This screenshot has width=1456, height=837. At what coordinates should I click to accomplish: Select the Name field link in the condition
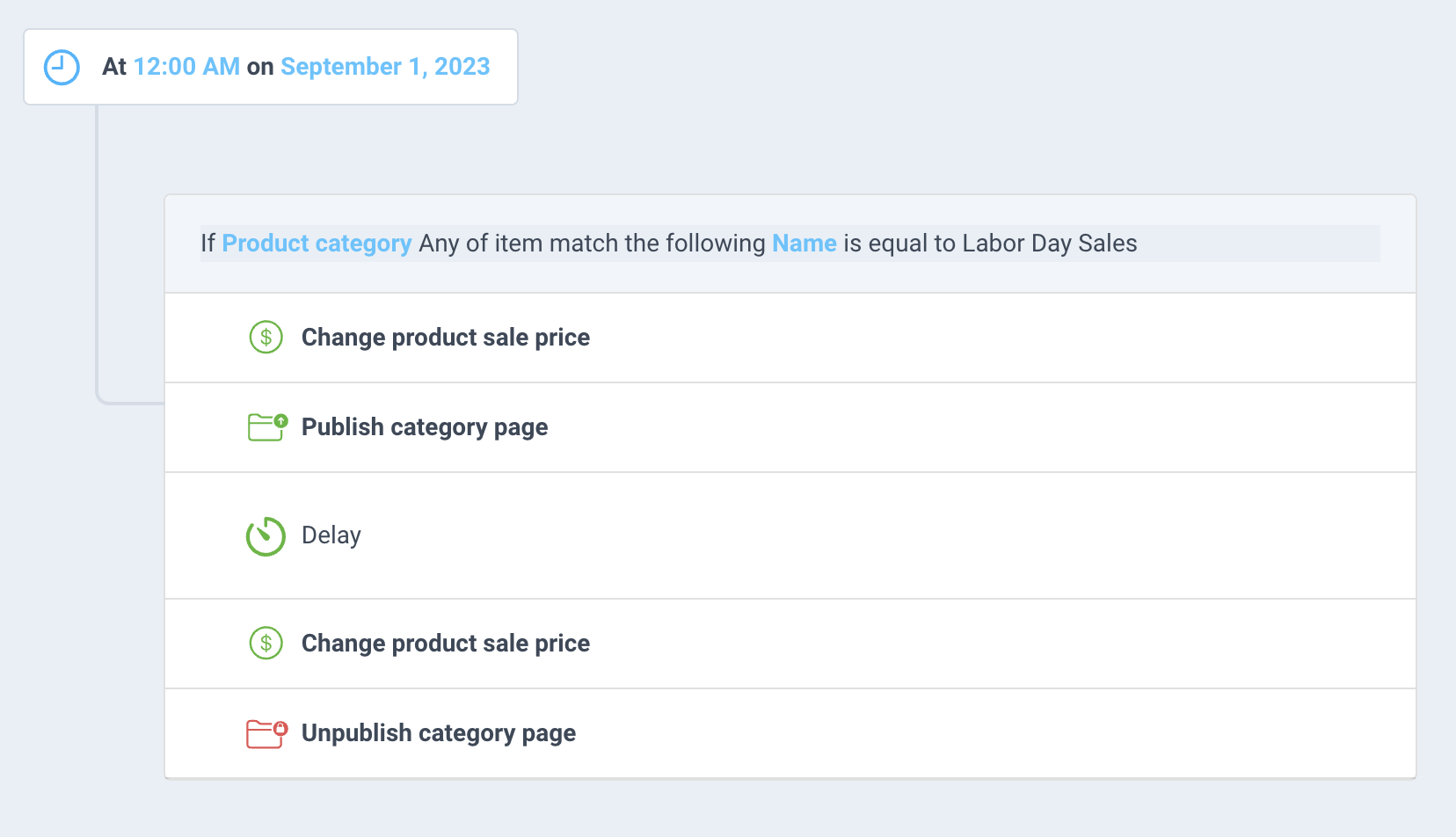tap(804, 244)
